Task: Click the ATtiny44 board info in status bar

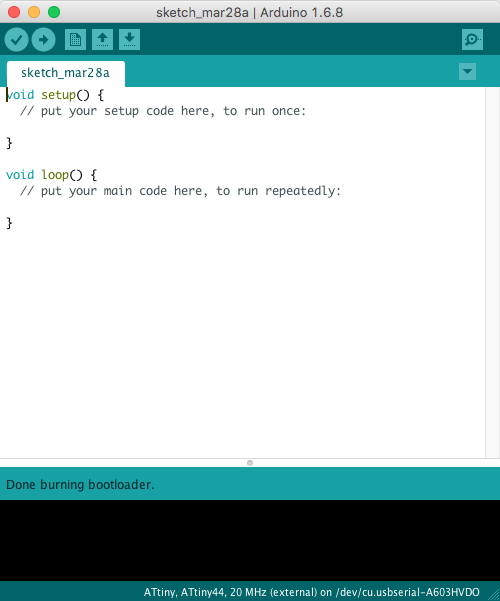Action: [x=311, y=592]
